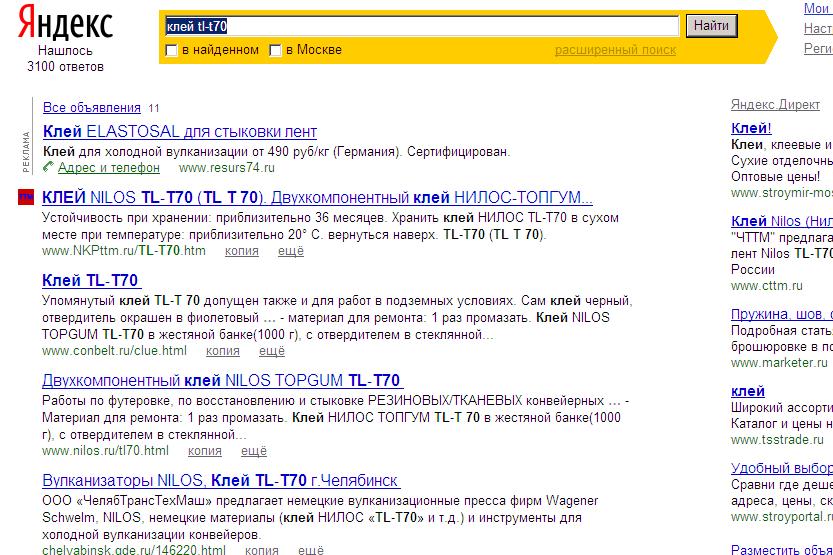Click www.nilos.ru/tl70.html URL text
Viewport: 833px width, 555px height.
[105, 450]
